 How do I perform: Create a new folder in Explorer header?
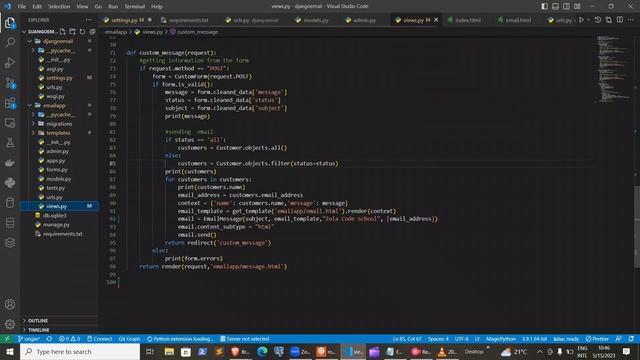tap(72, 31)
